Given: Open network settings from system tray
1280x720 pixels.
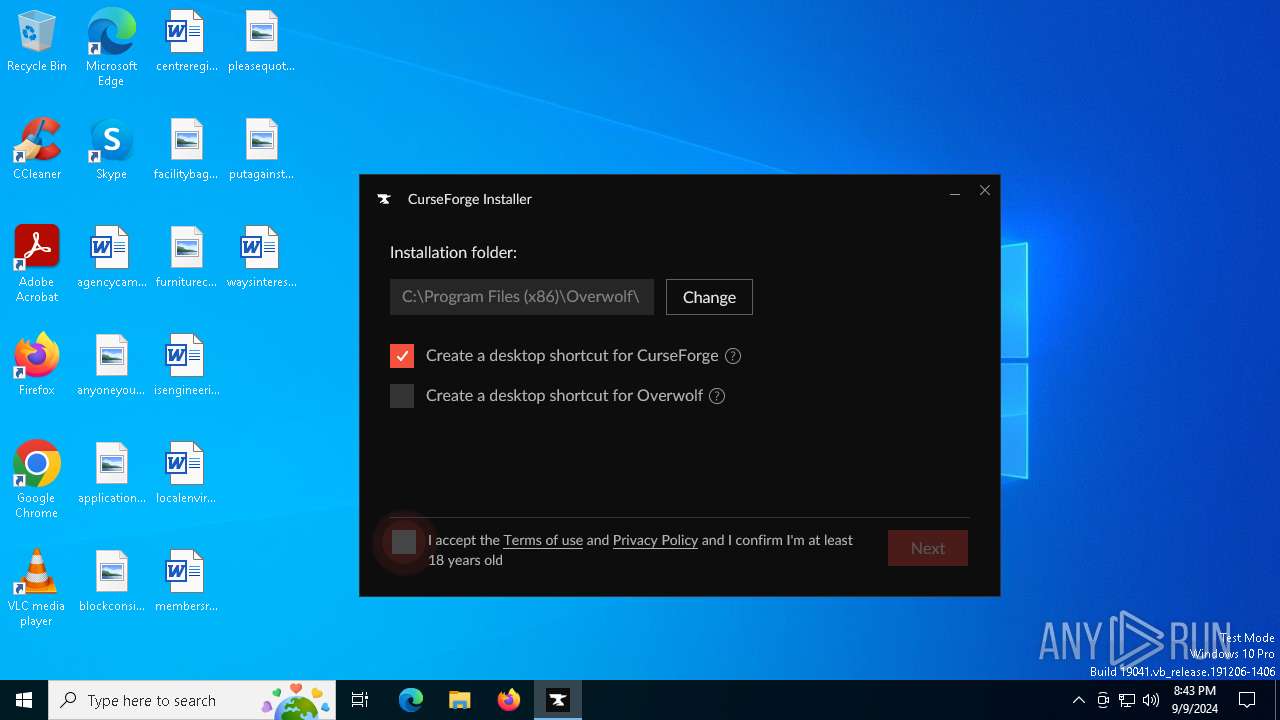Looking at the screenshot, I should pos(1127,700).
